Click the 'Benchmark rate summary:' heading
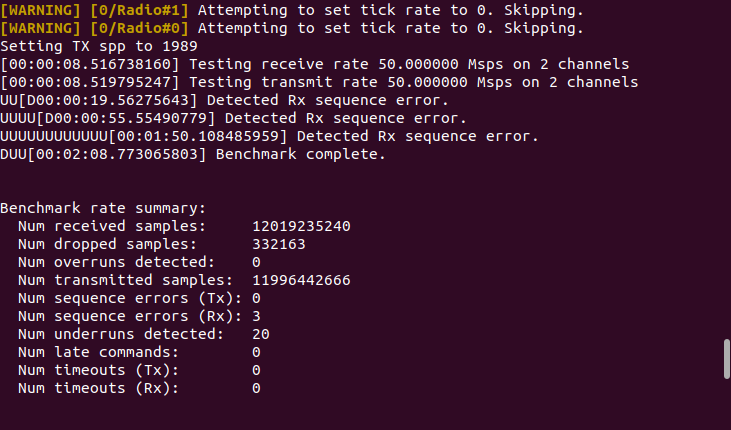The width and height of the screenshot is (731, 430). click(103, 208)
